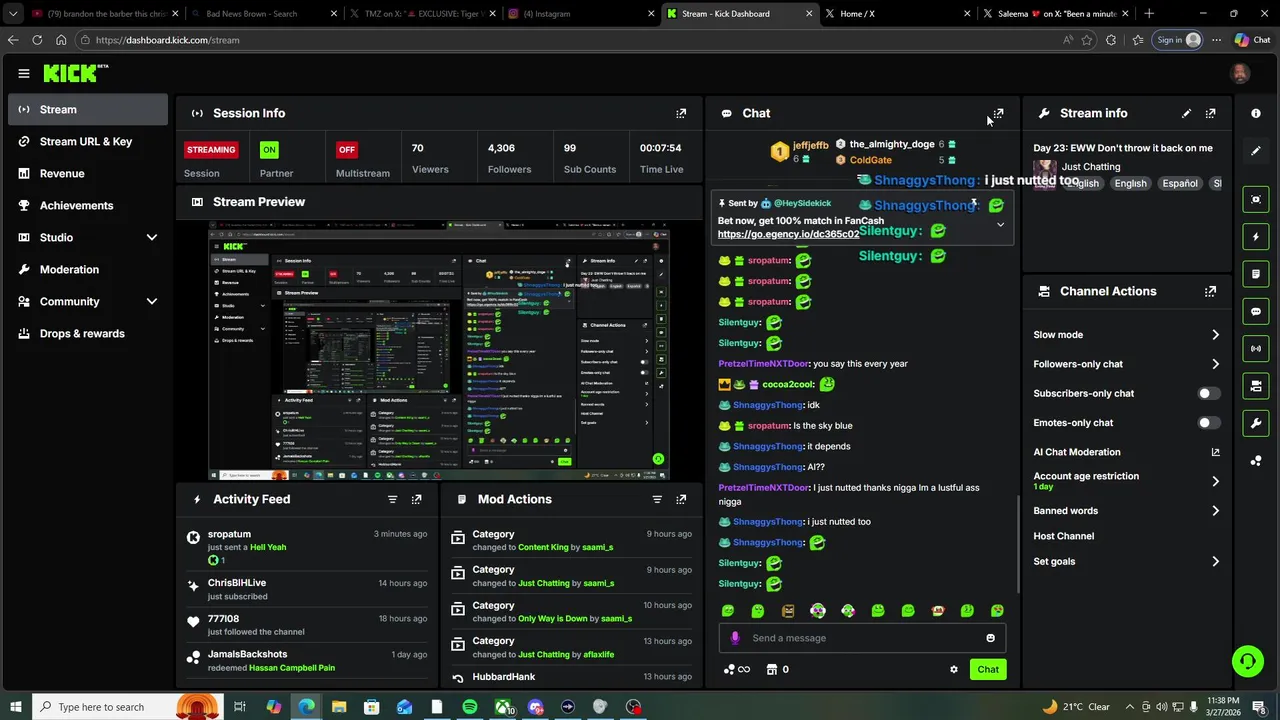The image size is (1280, 720).
Task: Expand the Community sidebar section
Action: click(152, 301)
